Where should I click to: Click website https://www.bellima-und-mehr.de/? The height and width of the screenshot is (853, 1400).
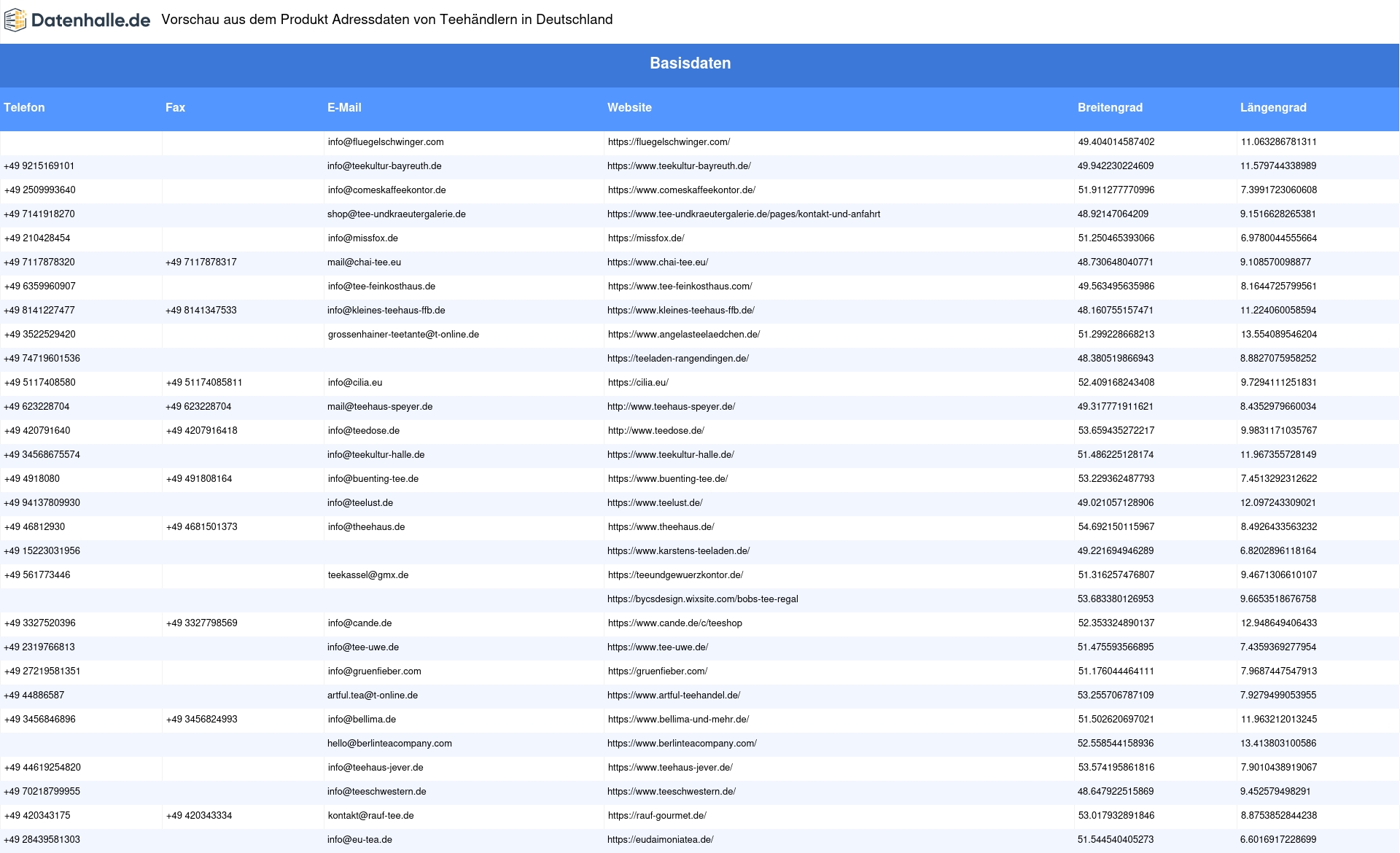tap(679, 720)
